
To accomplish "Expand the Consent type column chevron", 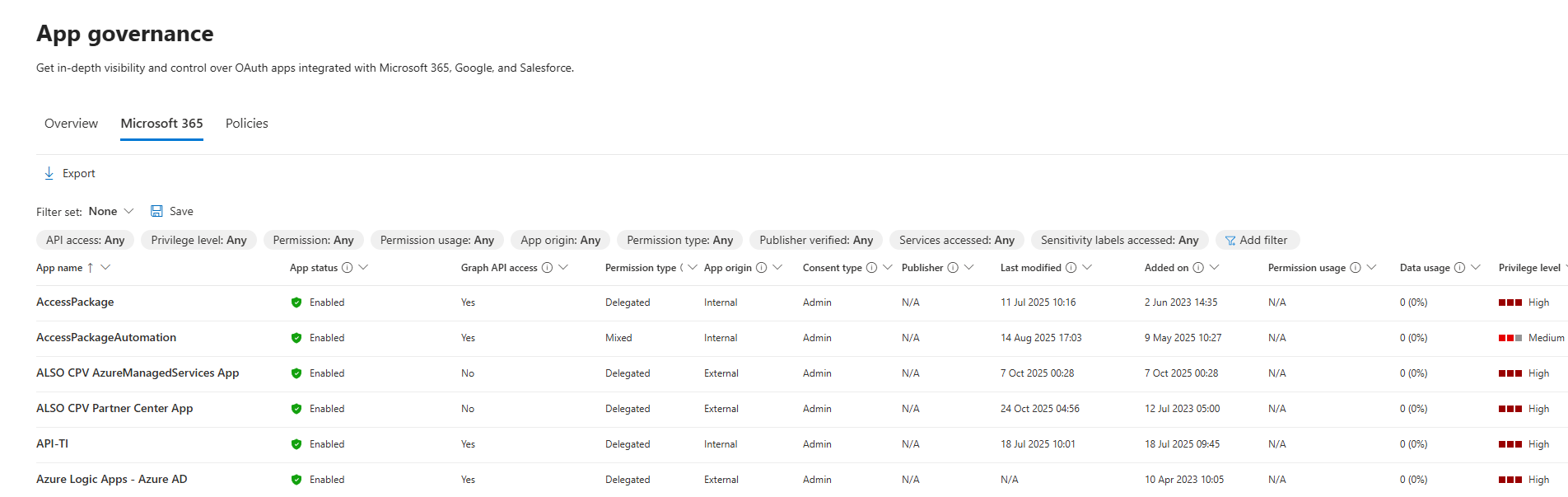I will click(x=887, y=268).
